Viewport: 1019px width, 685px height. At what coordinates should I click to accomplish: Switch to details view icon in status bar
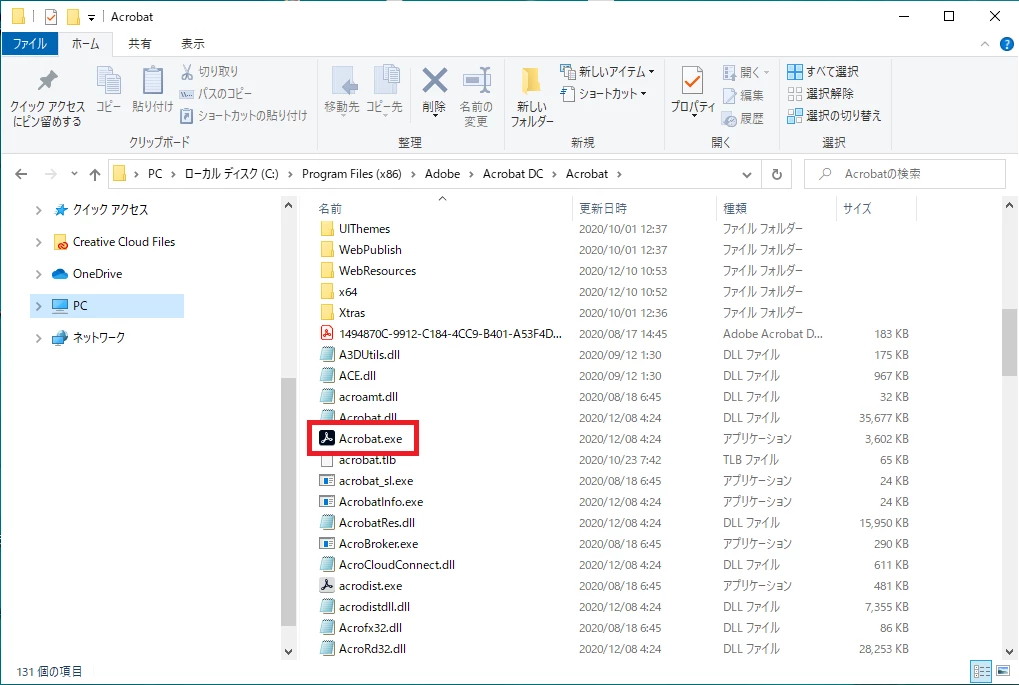981,671
